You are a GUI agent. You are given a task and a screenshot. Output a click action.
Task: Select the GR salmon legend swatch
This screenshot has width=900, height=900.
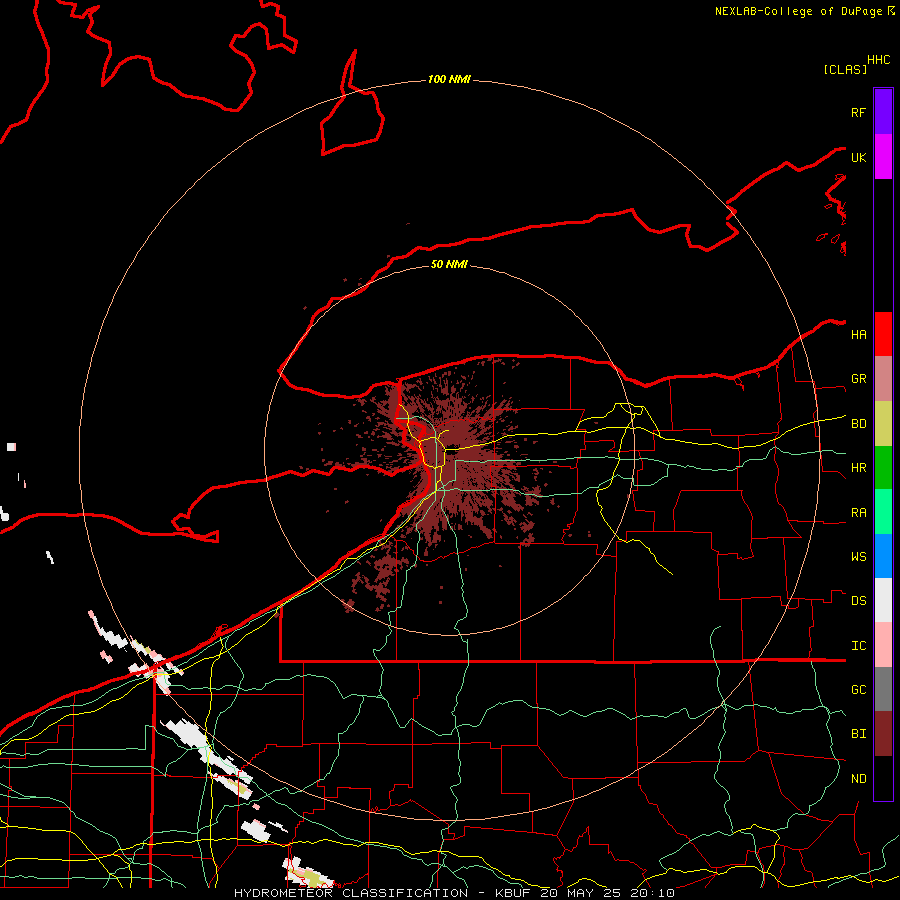click(883, 379)
